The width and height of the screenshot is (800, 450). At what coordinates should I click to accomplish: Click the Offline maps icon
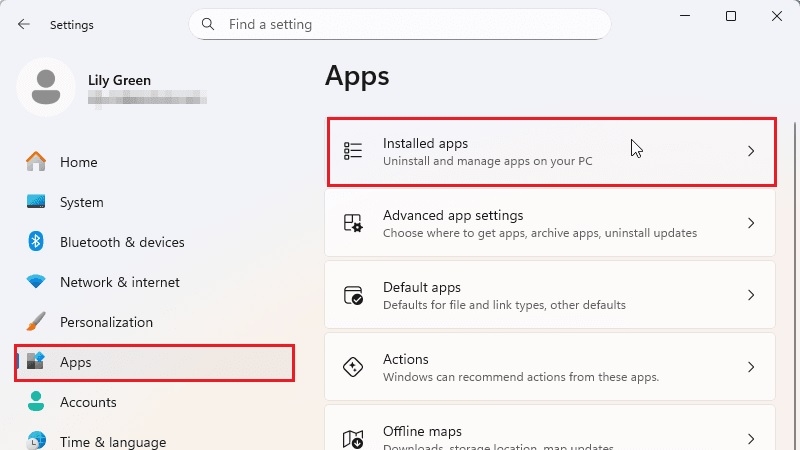point(353,439)
